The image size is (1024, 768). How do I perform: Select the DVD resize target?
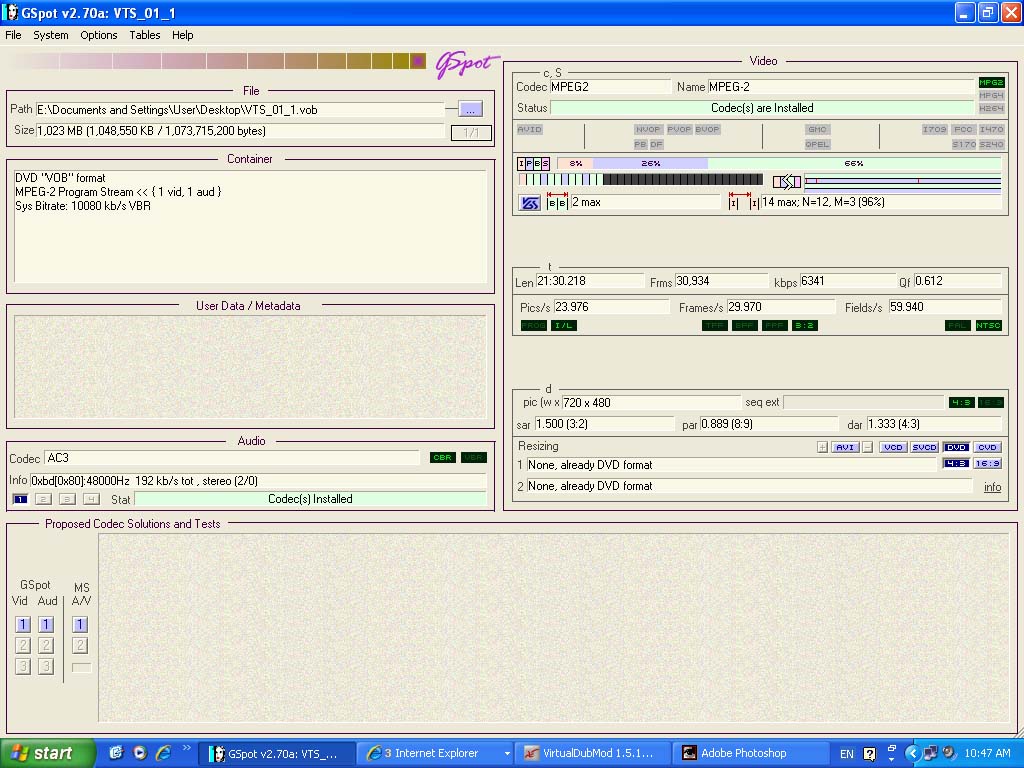956,447
